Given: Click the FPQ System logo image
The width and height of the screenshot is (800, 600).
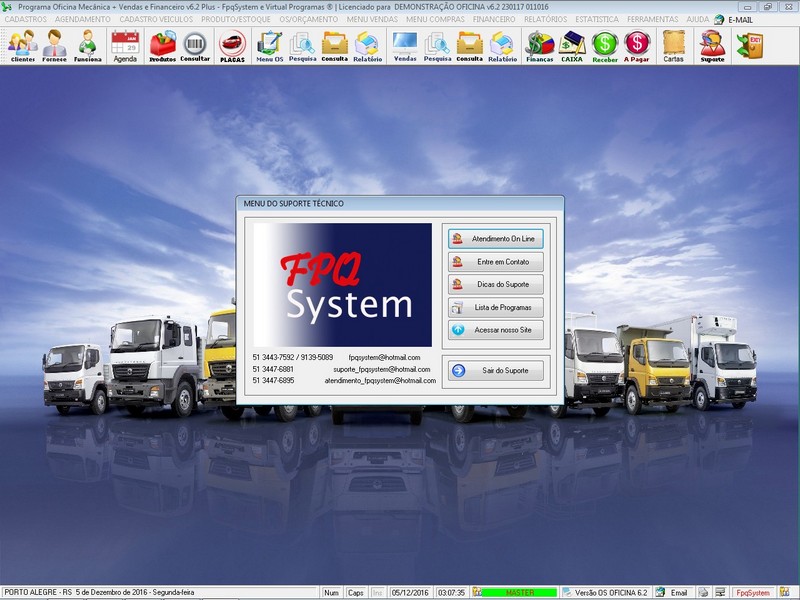Looking at the screenshot, I should pyautogui.click(x=342, y=285).
